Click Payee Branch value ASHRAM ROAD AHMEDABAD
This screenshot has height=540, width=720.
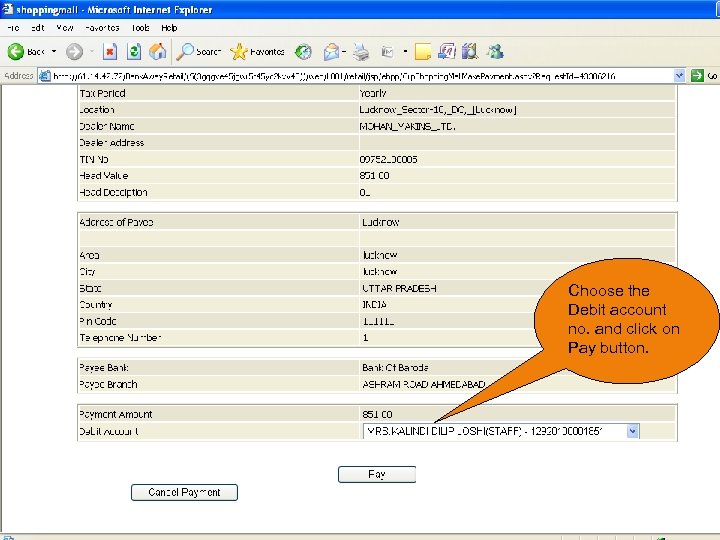pos(423,384)
